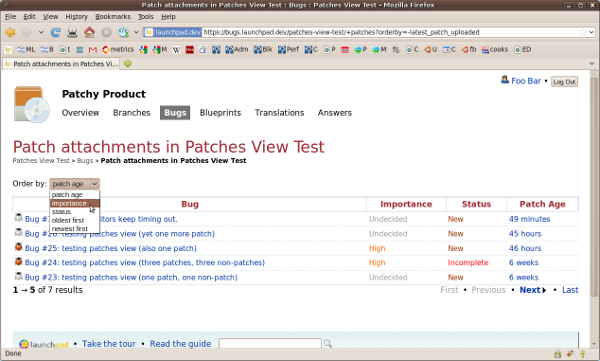Open the Order by patch age dropdown
The height and width of the screenshot is (361, 600).
(75, 184)
